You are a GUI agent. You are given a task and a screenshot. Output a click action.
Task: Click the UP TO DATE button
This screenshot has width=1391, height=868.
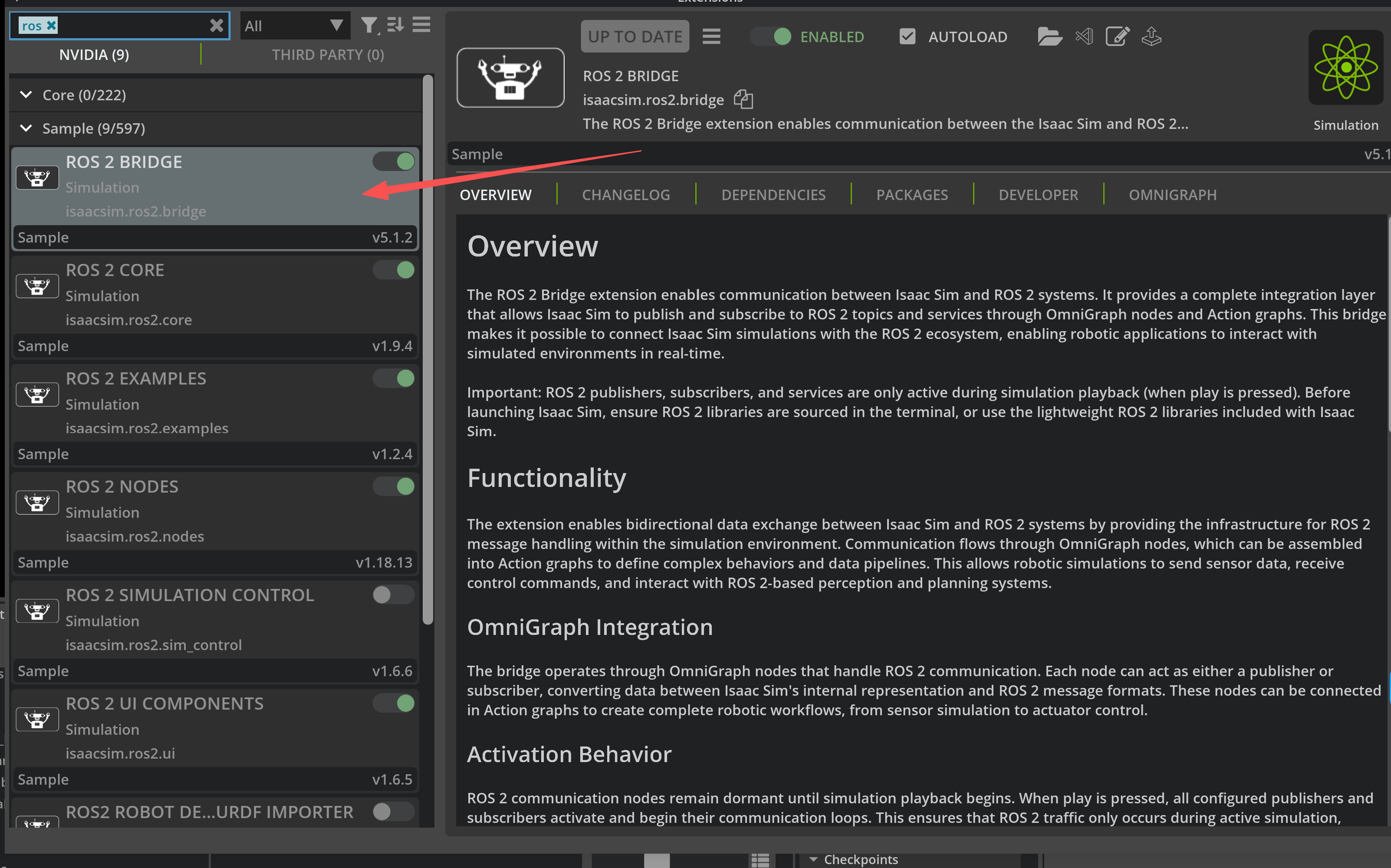[x=635, y=37]
